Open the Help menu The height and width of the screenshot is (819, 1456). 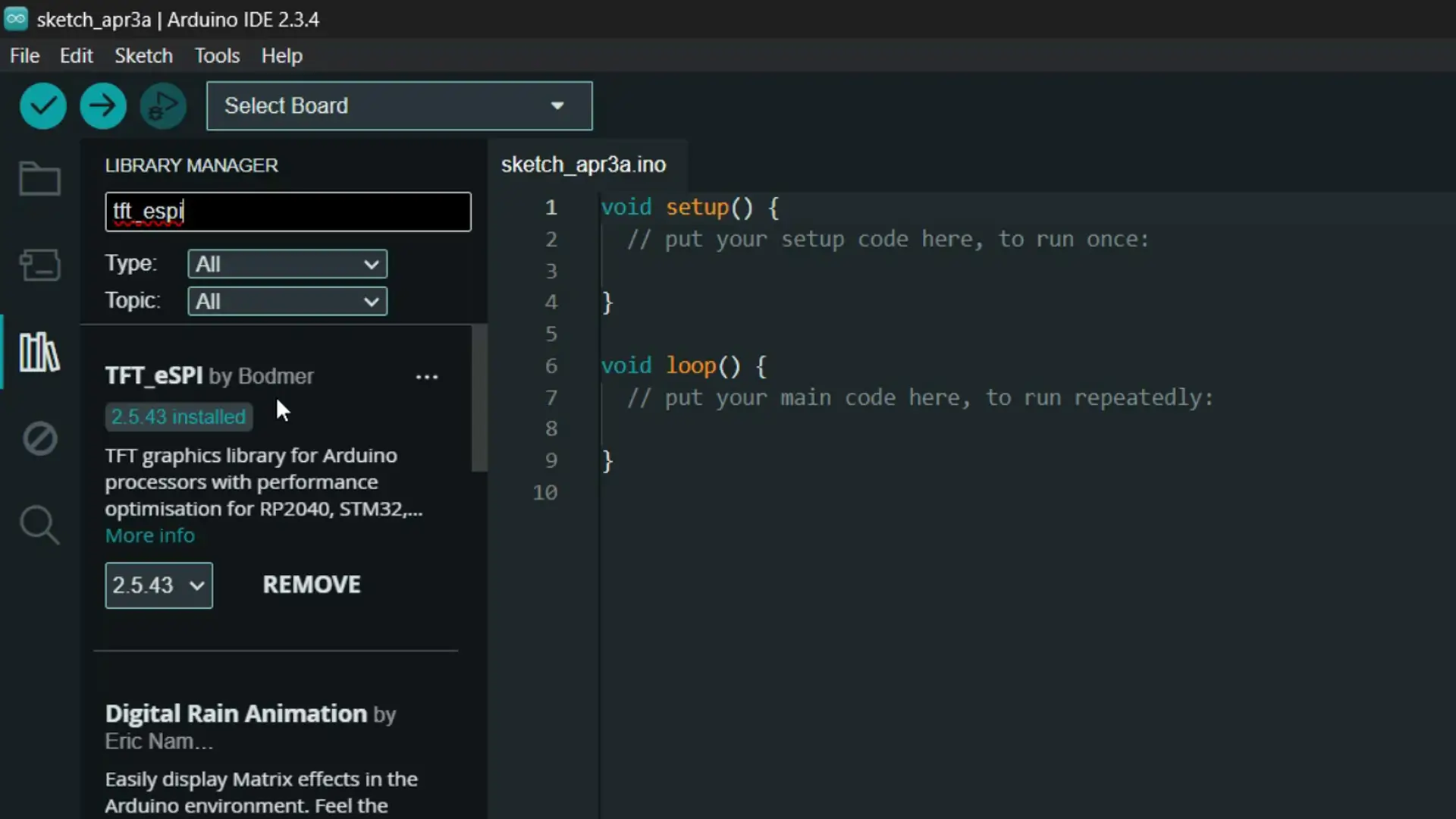point(281,55)
